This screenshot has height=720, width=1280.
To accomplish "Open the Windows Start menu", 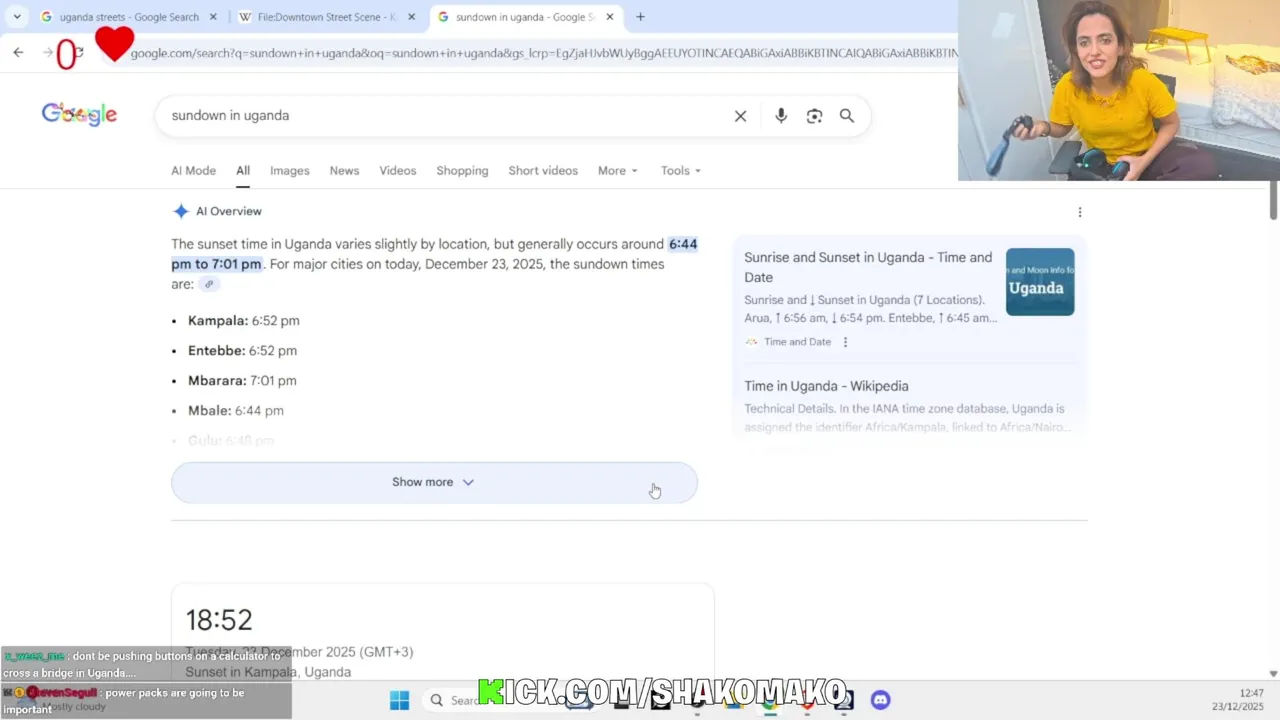I will pos(399,700).
